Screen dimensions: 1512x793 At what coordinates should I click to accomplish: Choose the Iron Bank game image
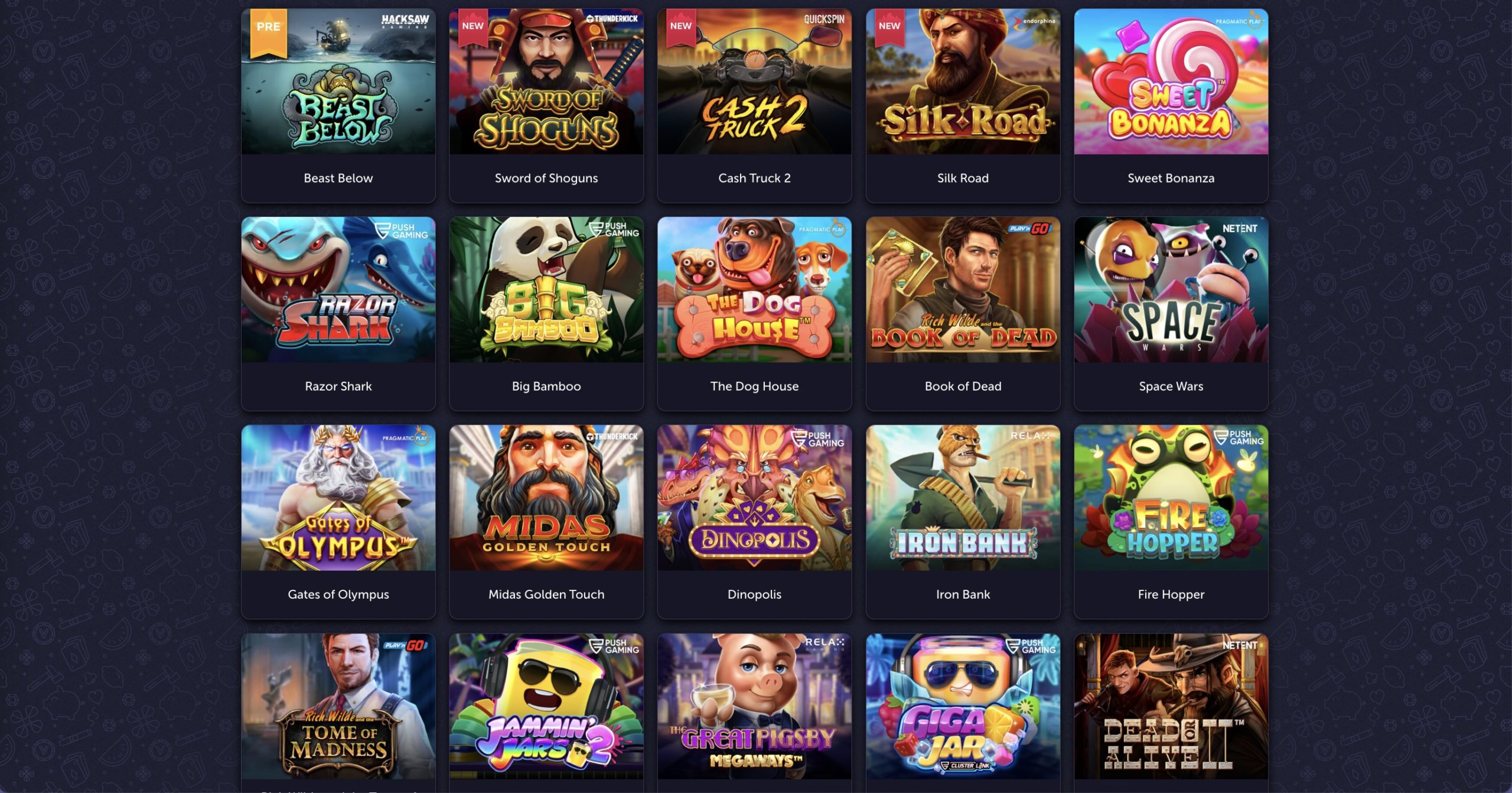pyautogui.click(x=963, y=498)
